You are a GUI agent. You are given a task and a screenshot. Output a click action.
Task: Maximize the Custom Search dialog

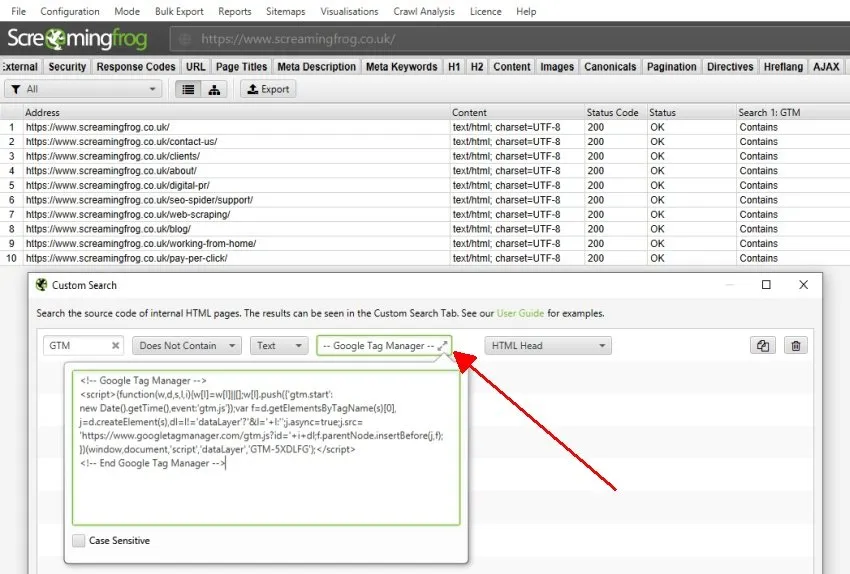(766, 285)
